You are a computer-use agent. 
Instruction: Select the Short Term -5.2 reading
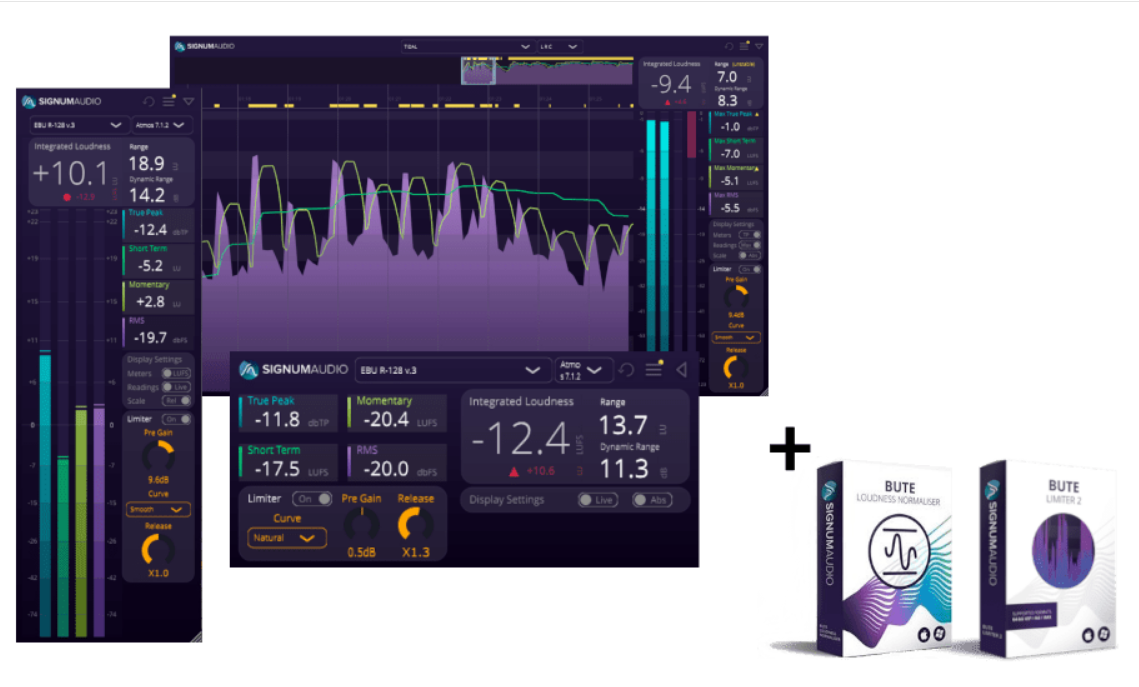[158, 260]
